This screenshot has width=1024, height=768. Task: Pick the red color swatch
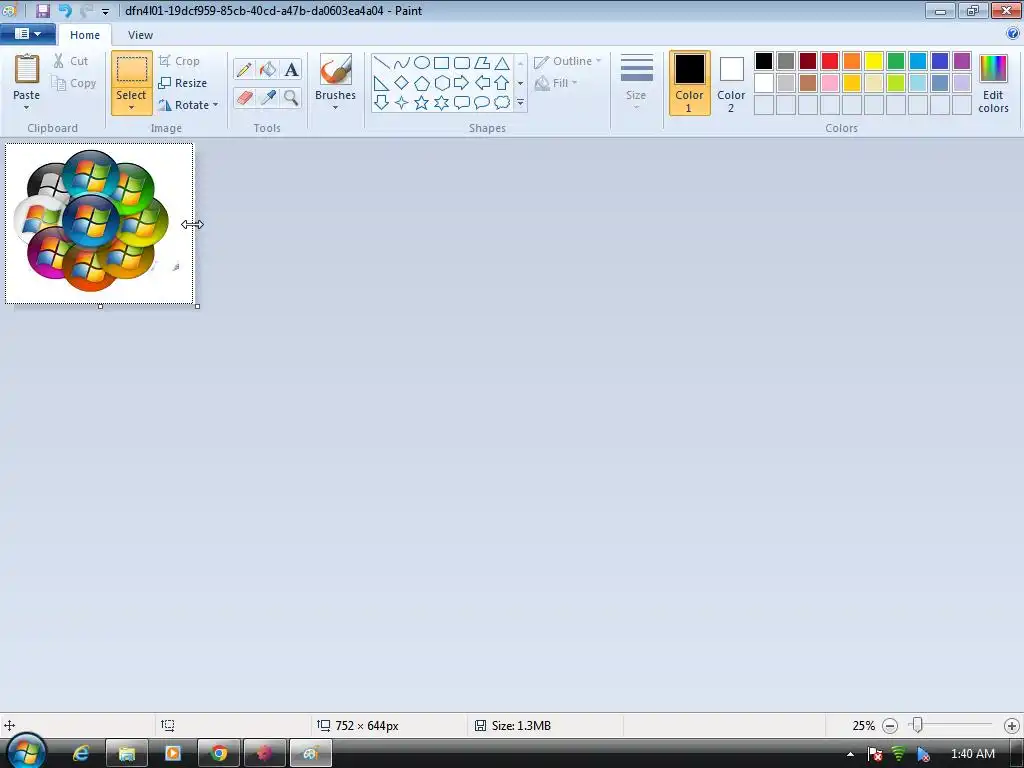coord(830,61)
